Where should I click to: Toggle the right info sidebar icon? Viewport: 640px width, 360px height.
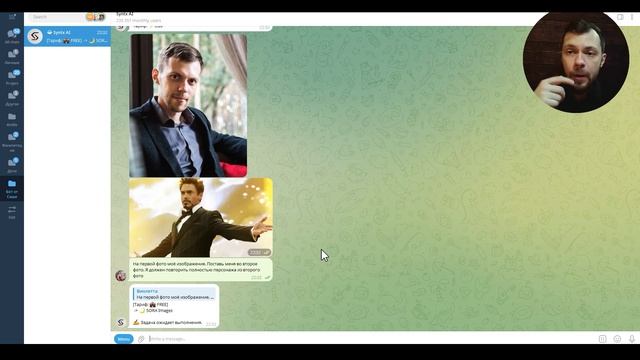pyautogui.click(x=620, y=17)
